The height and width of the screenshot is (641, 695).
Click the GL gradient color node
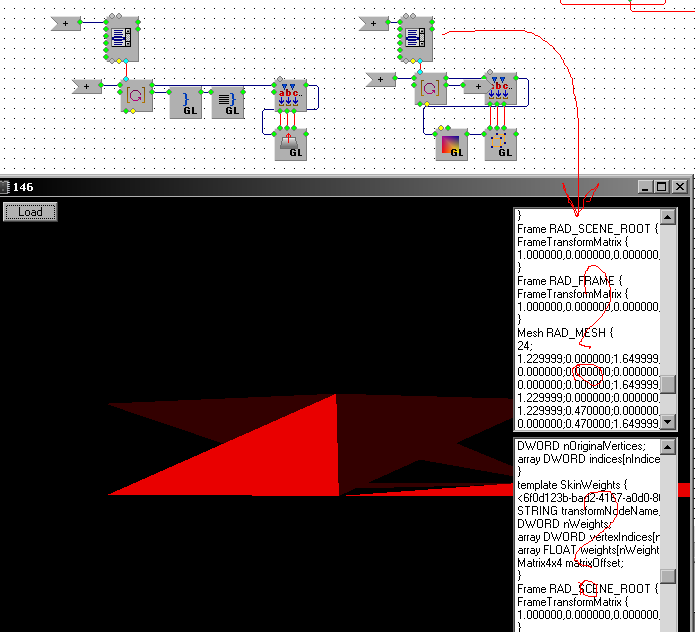tap(452, 146)
